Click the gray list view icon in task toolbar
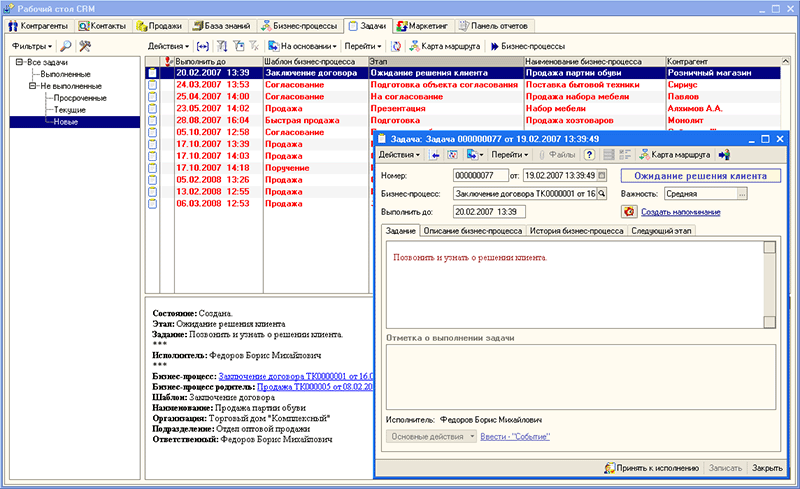 pyautogui.click(x=609, y=155)
